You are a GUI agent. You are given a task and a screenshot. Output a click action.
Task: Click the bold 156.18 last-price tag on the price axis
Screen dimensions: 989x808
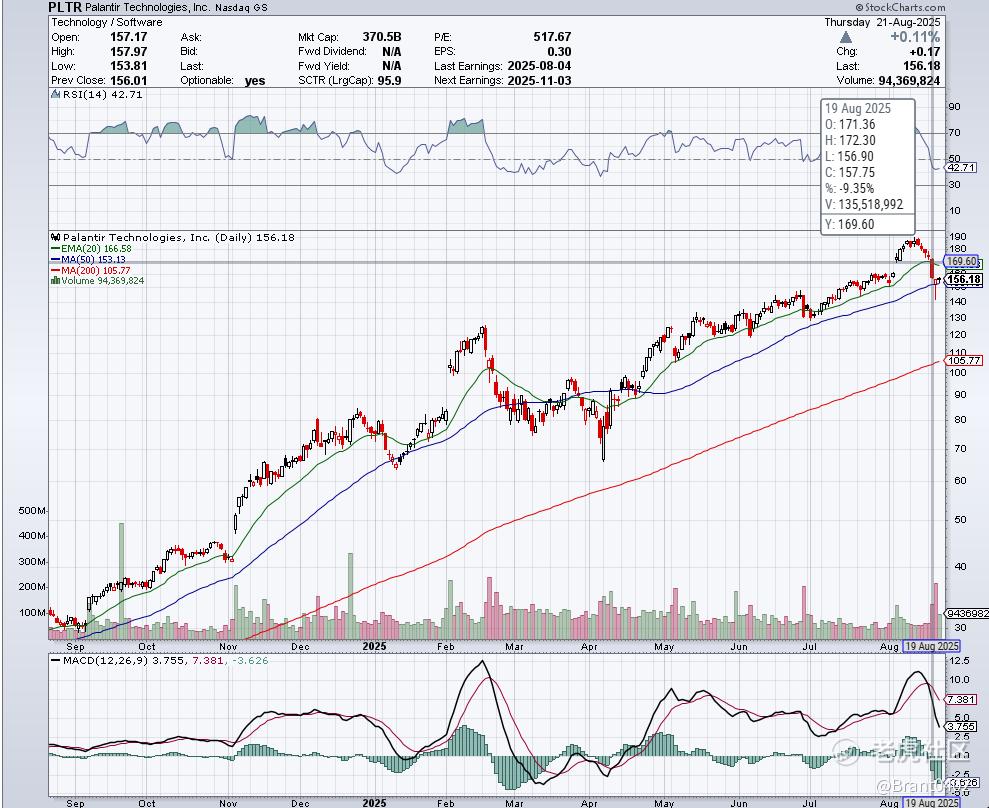coord(964,279)
